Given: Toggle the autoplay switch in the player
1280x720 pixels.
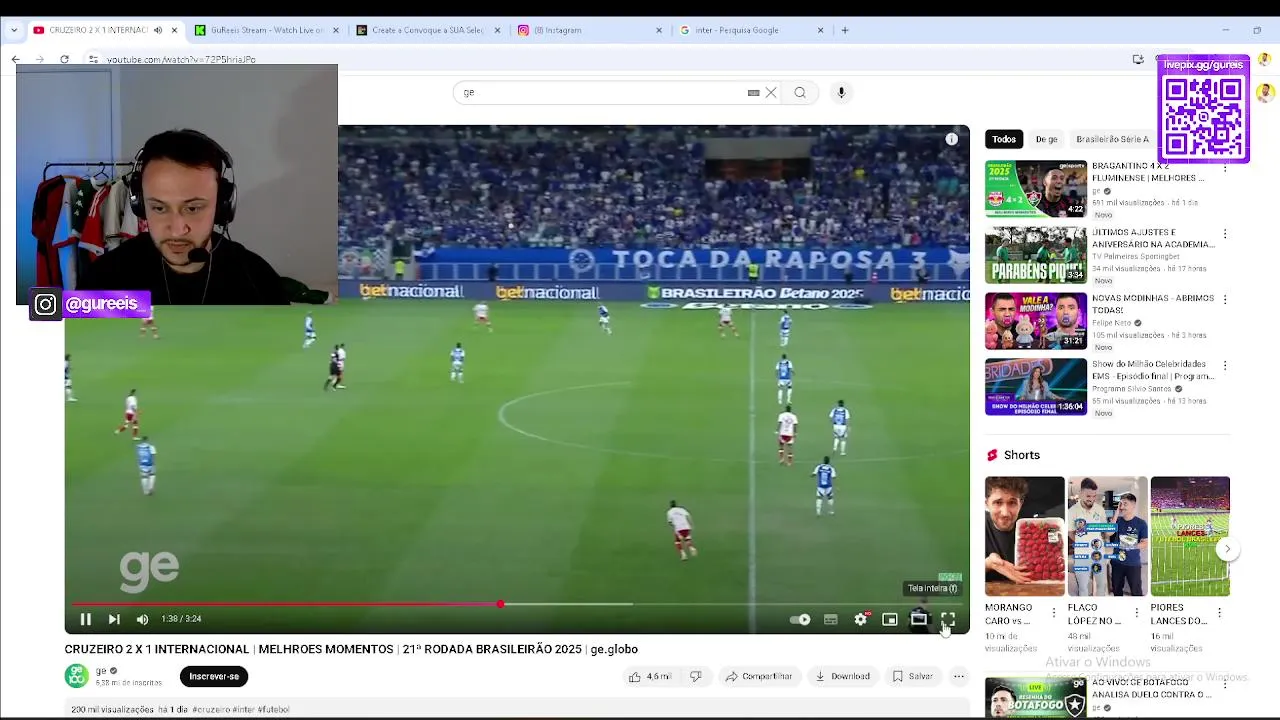Looking at the screenshot, I should (x=800, y=620).
